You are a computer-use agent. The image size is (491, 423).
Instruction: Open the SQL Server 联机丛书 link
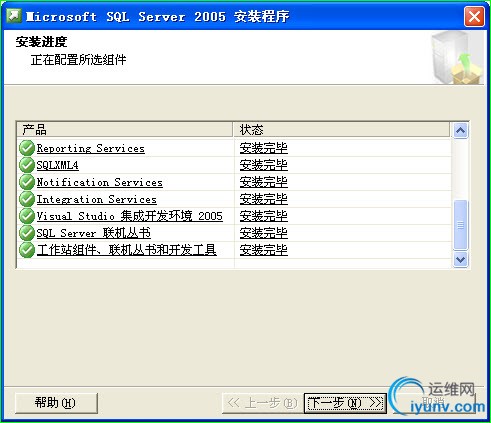[x=94, y=233]
